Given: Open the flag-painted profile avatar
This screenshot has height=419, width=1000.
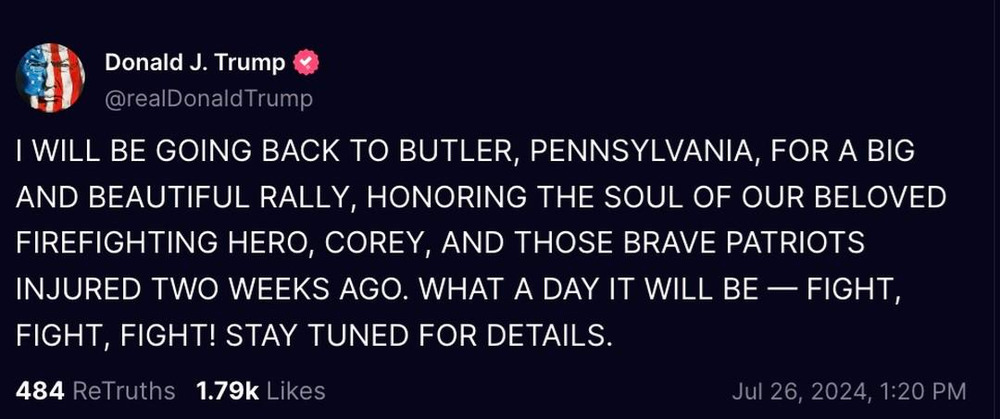Looking at the screenshot, I should tap(50, 78).
